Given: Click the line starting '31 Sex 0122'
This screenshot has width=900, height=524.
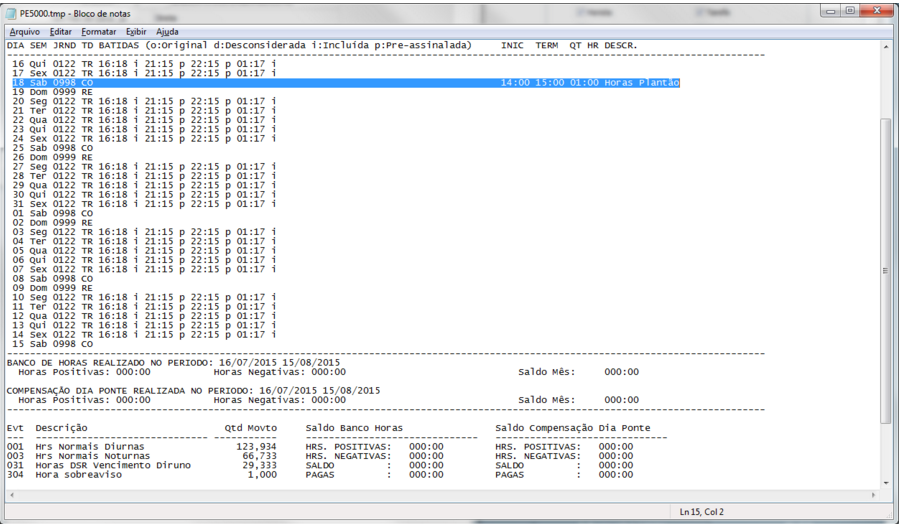Looking at the screenshot, I should coord(144,204).
